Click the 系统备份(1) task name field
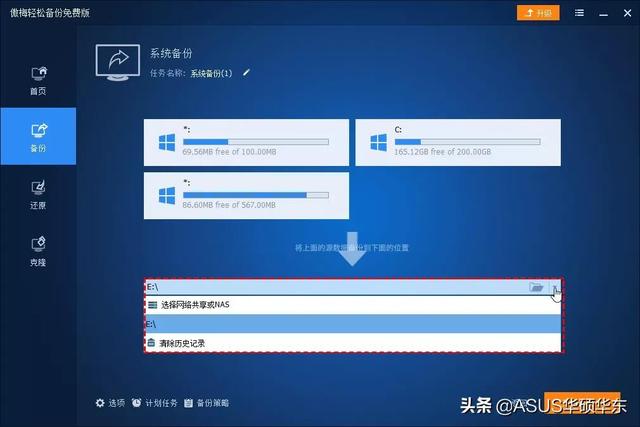The image size is (640, 427). (211, 73)
